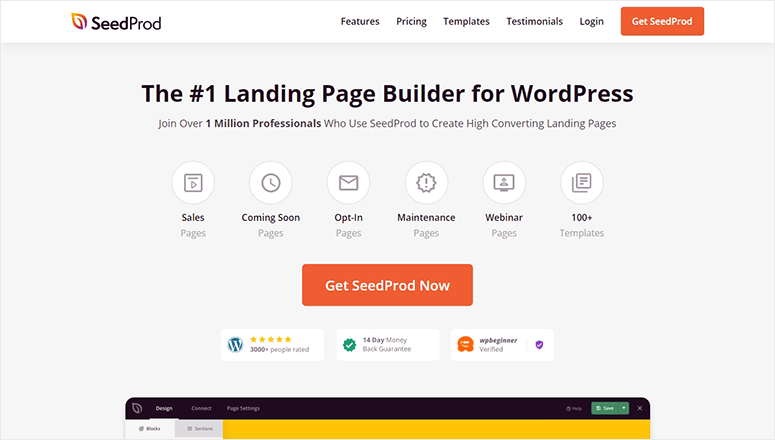775x440 pixels.
Task: Open the Pricing page link
Action: tap(411, 21)
